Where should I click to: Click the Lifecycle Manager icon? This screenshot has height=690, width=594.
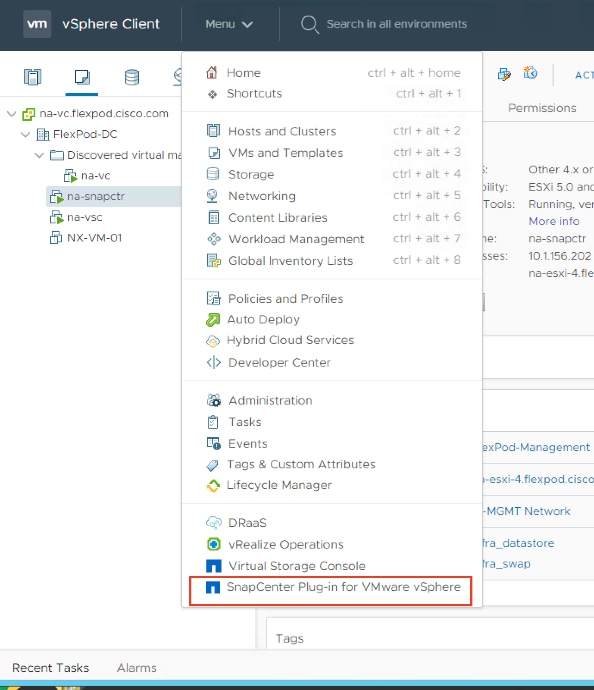(213, 485)
